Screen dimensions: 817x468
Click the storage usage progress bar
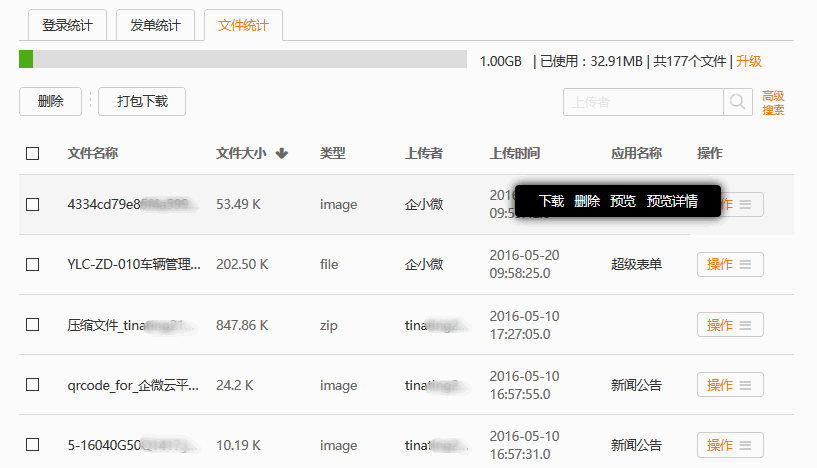point(243,59)
